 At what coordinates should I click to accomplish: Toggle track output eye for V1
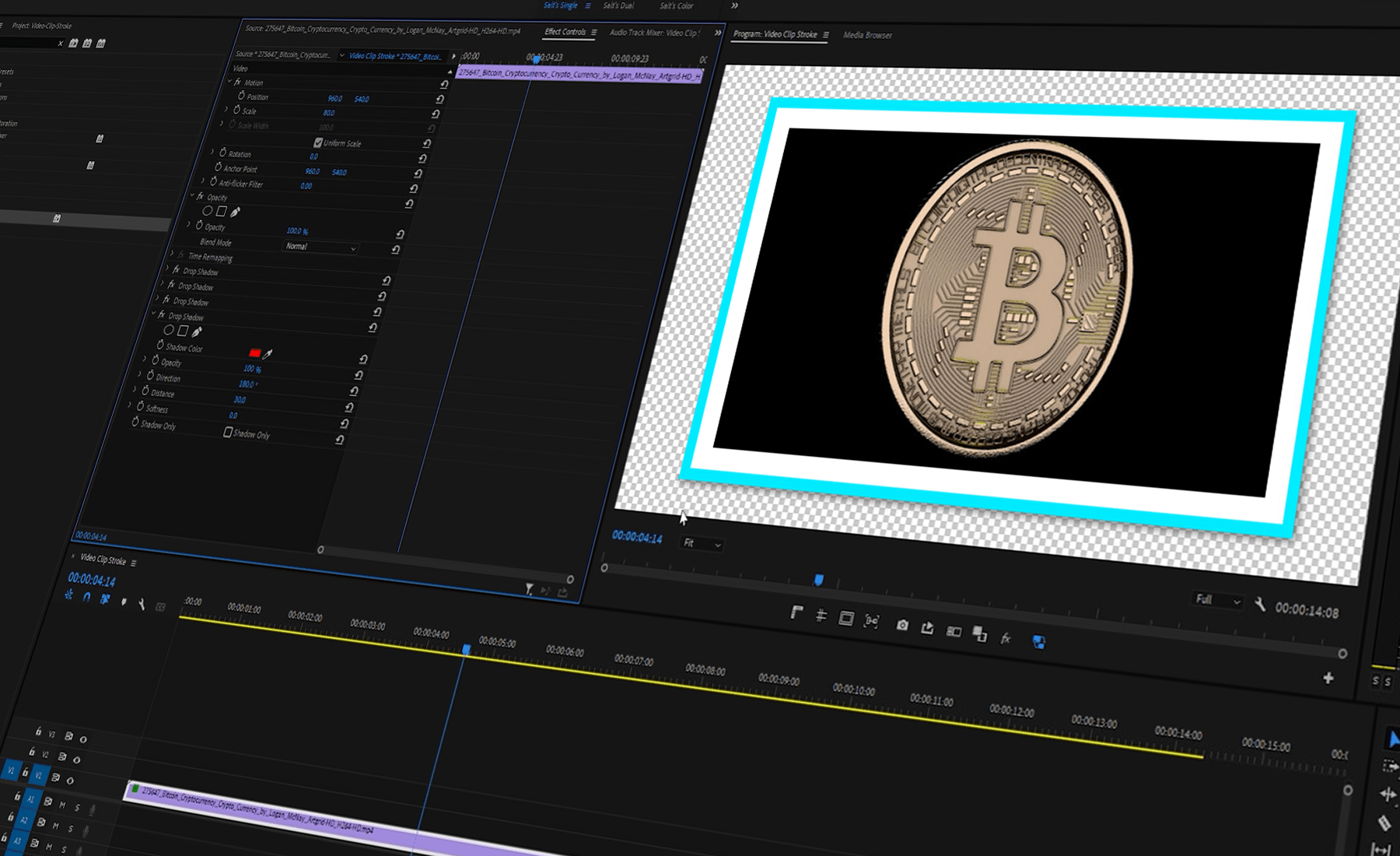tap(70, 781)
